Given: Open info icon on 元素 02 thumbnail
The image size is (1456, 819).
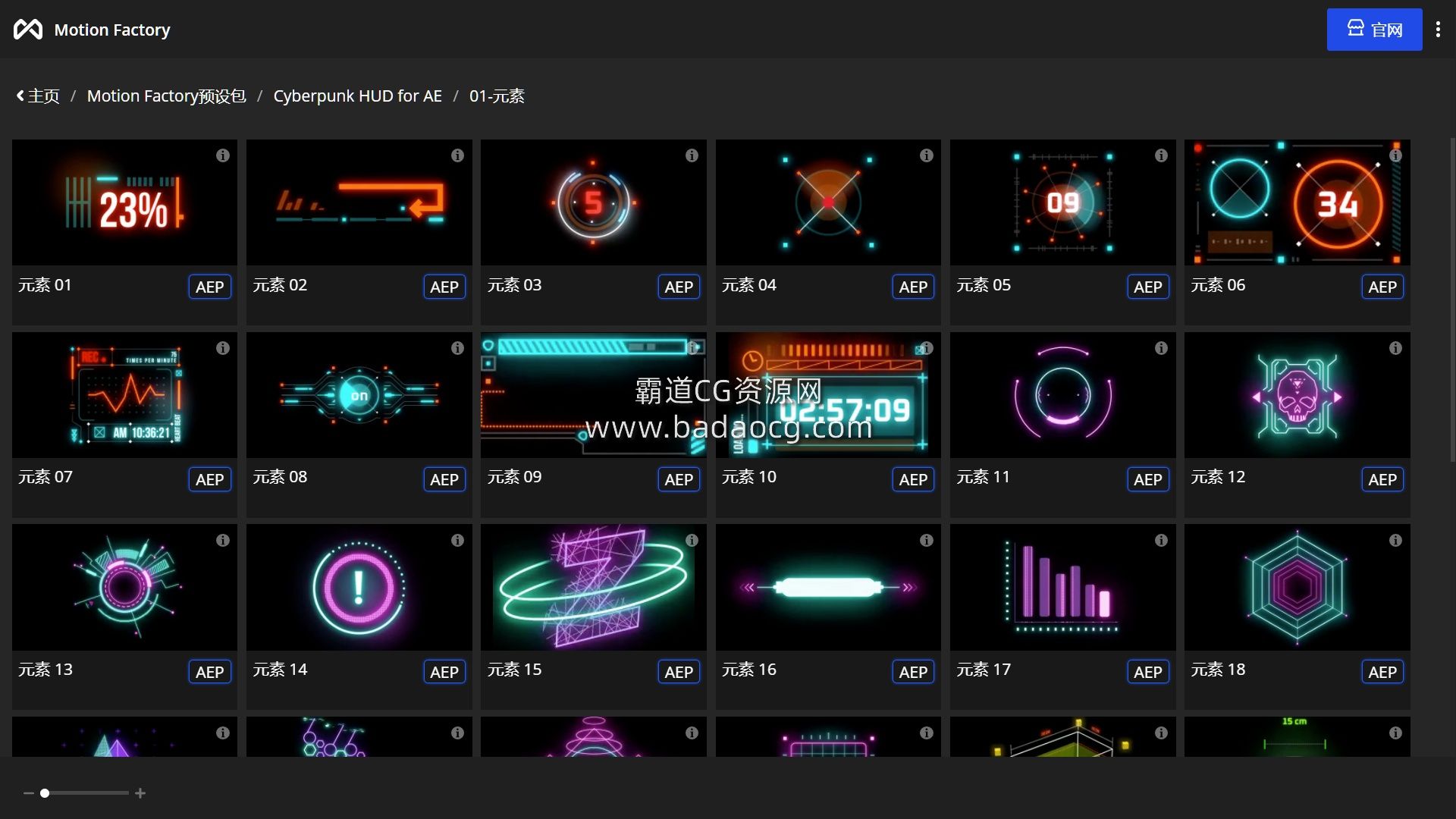Looking at the screenshot, I should pyautogui.click(x=457, y=155).
